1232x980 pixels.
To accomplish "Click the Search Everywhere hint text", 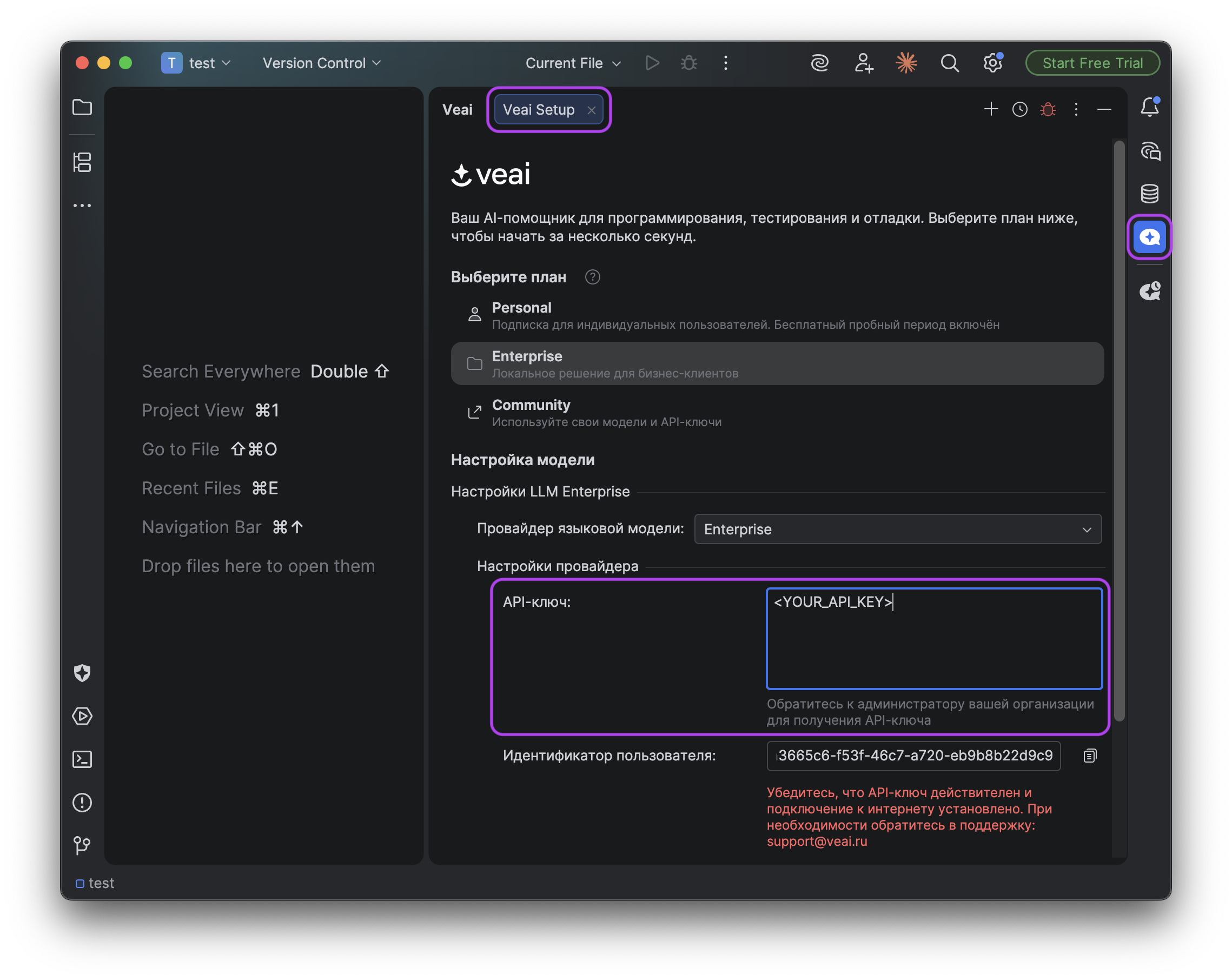I will click(x=221, y=372).
